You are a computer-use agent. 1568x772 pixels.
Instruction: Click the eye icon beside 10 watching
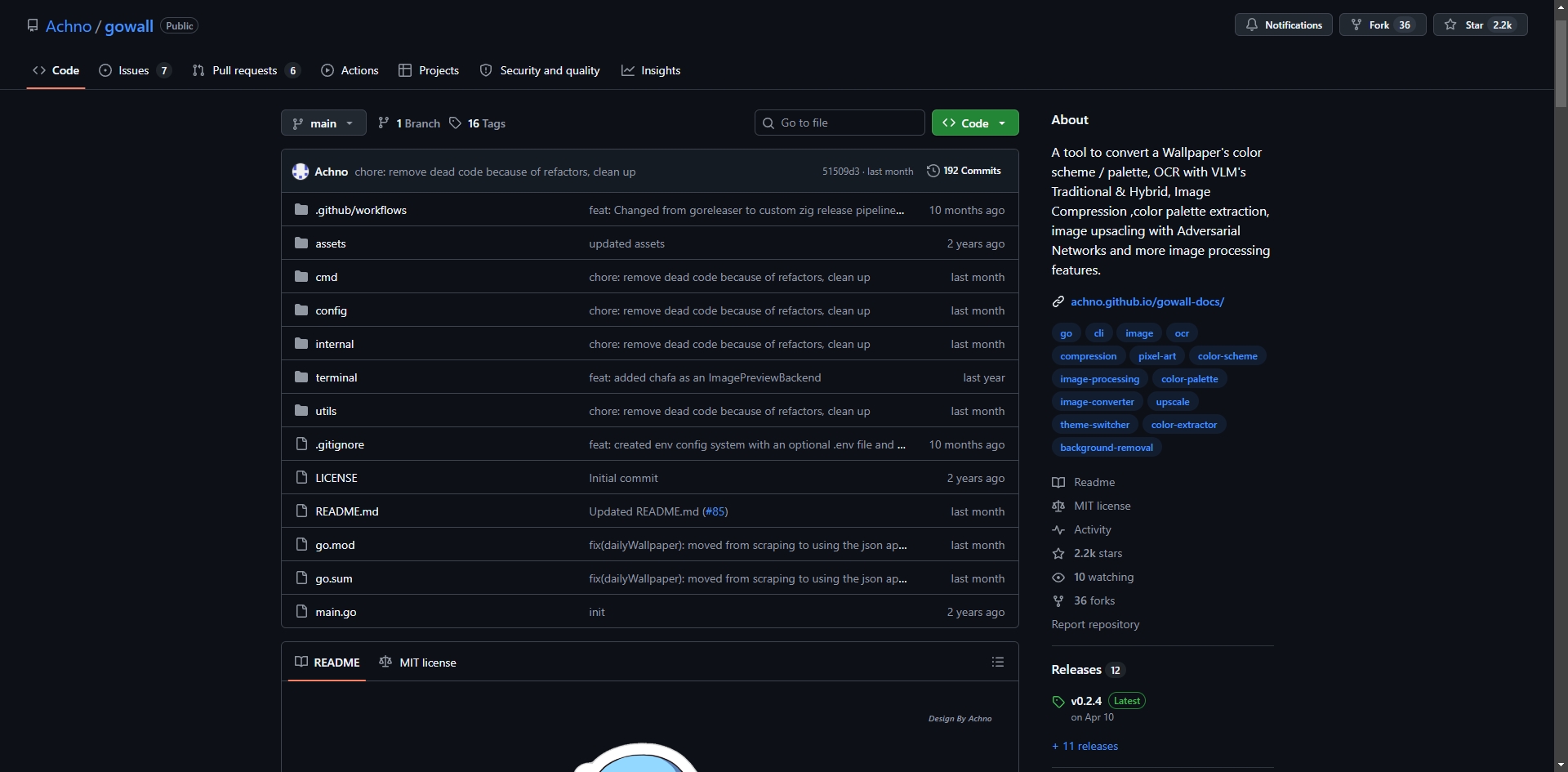[x=1058, y=578]
